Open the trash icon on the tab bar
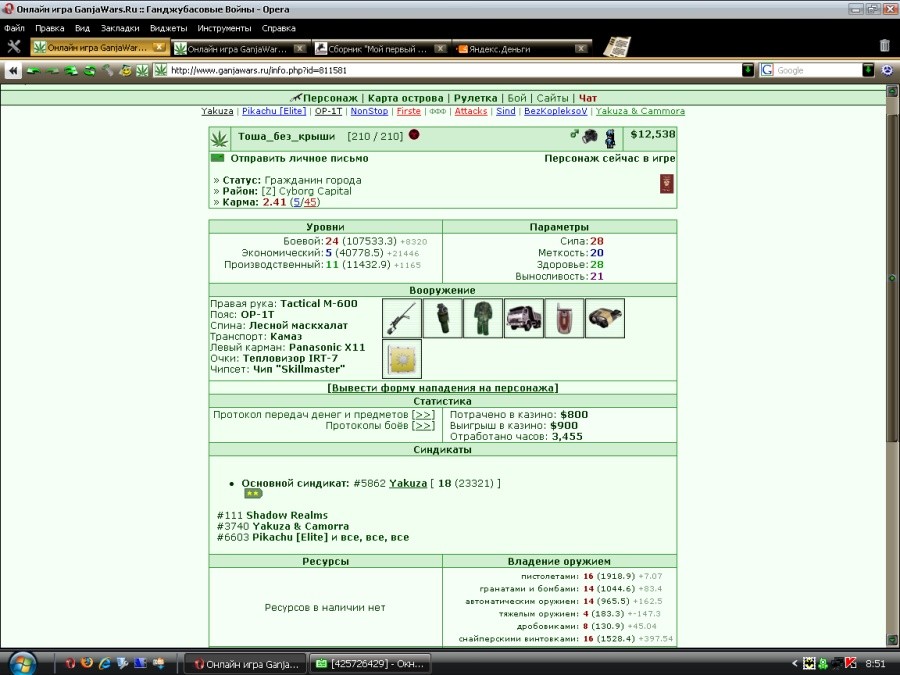This screenshot has height=675, width=900. 885,45
